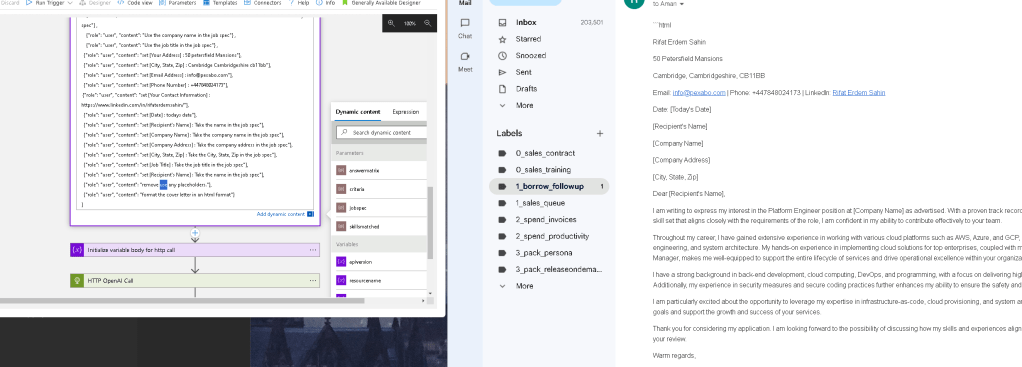
Task: Click the insert step plus icon
Action: [x=194, y=232]
